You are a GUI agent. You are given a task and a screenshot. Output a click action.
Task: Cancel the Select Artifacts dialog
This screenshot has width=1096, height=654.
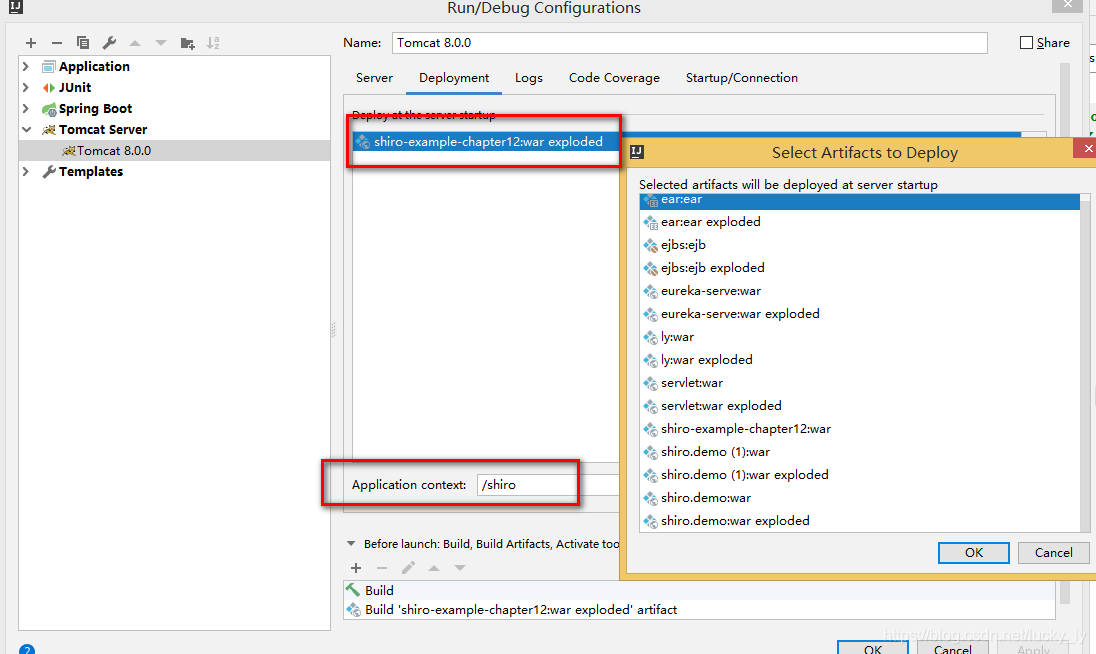pyautogui.click(x=1053, y=553)
